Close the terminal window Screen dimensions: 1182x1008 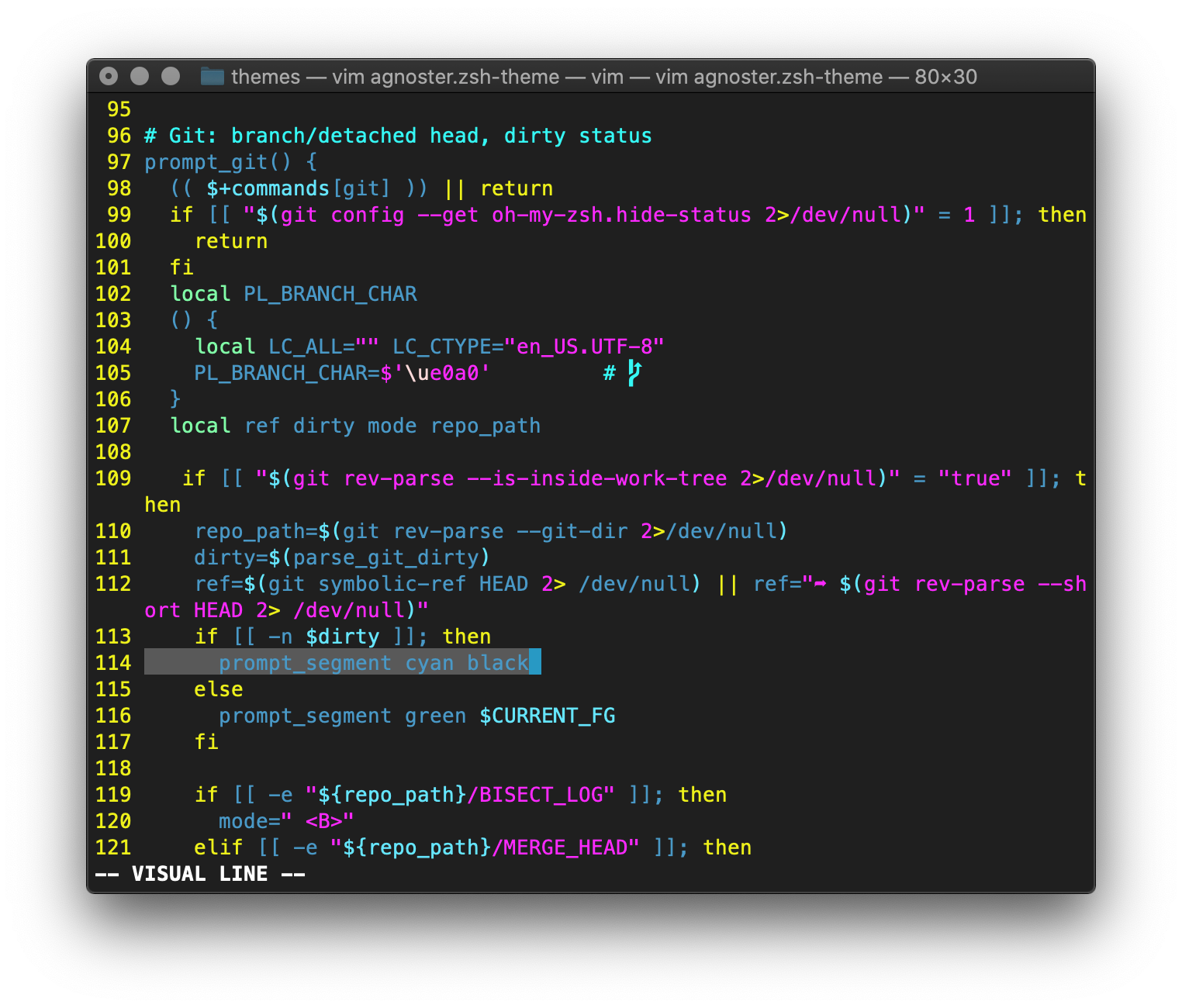(x=109, y=76)
